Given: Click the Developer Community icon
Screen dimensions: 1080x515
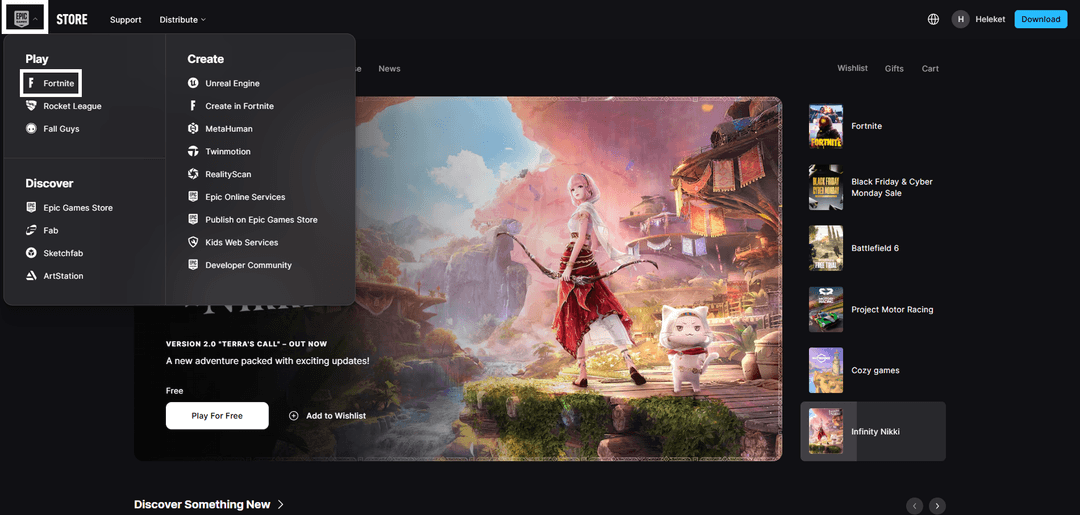Looking at the screenshot, I should tap(193, 265).
